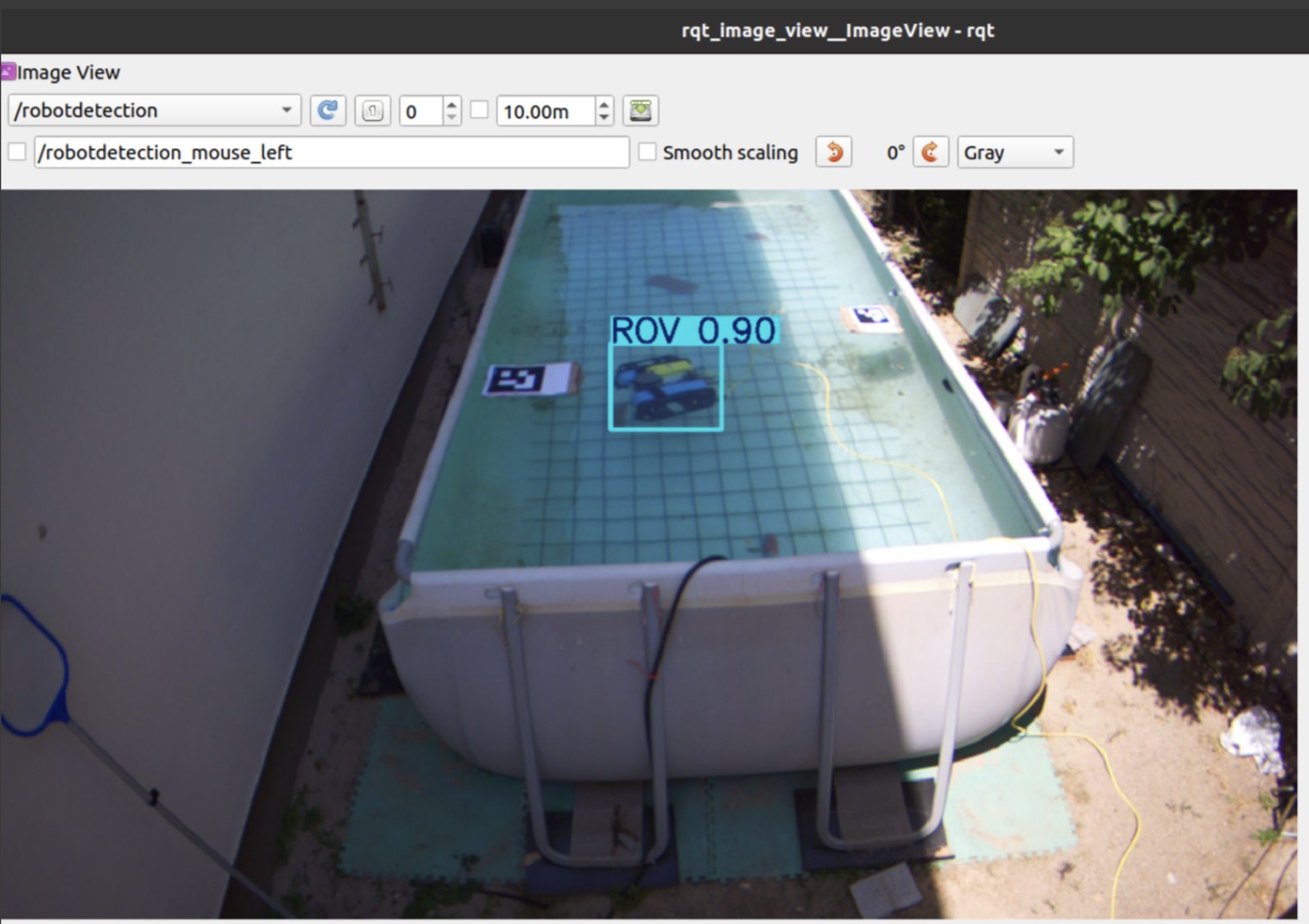The height and width of the screenshot is (924, 1309).
Task: Enable the checkbox beside the 10.00m field
Action: pos(480,110)
